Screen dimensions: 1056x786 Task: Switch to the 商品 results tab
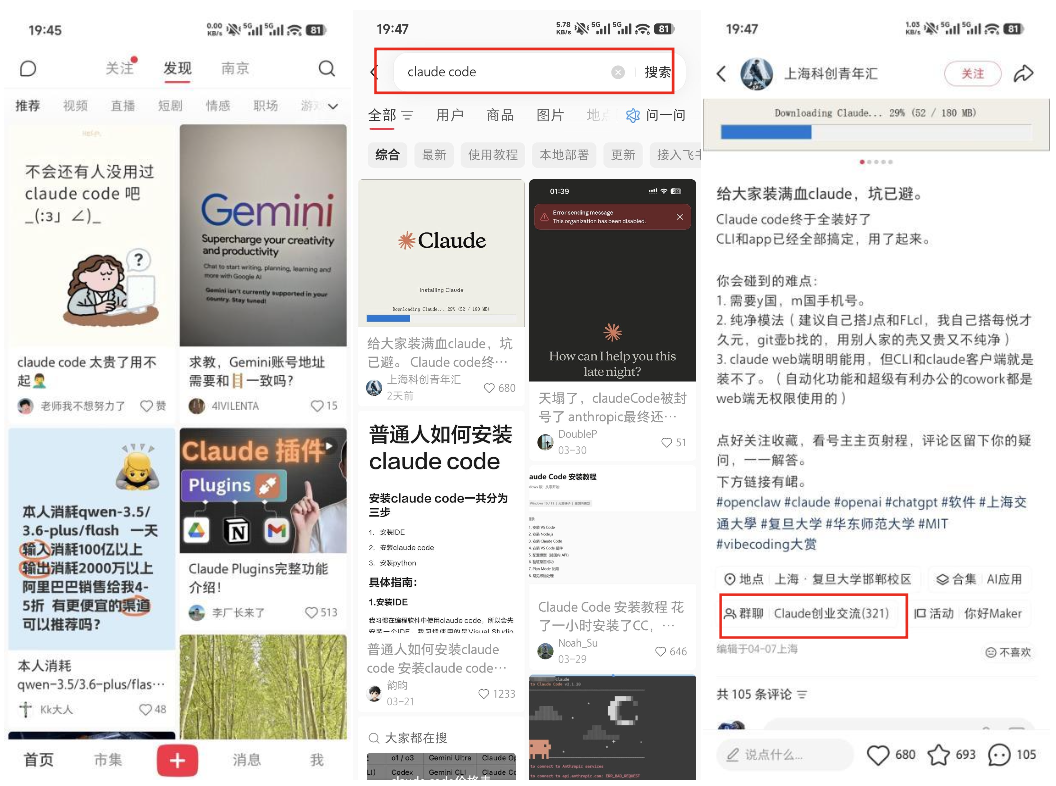pos(500,115)
